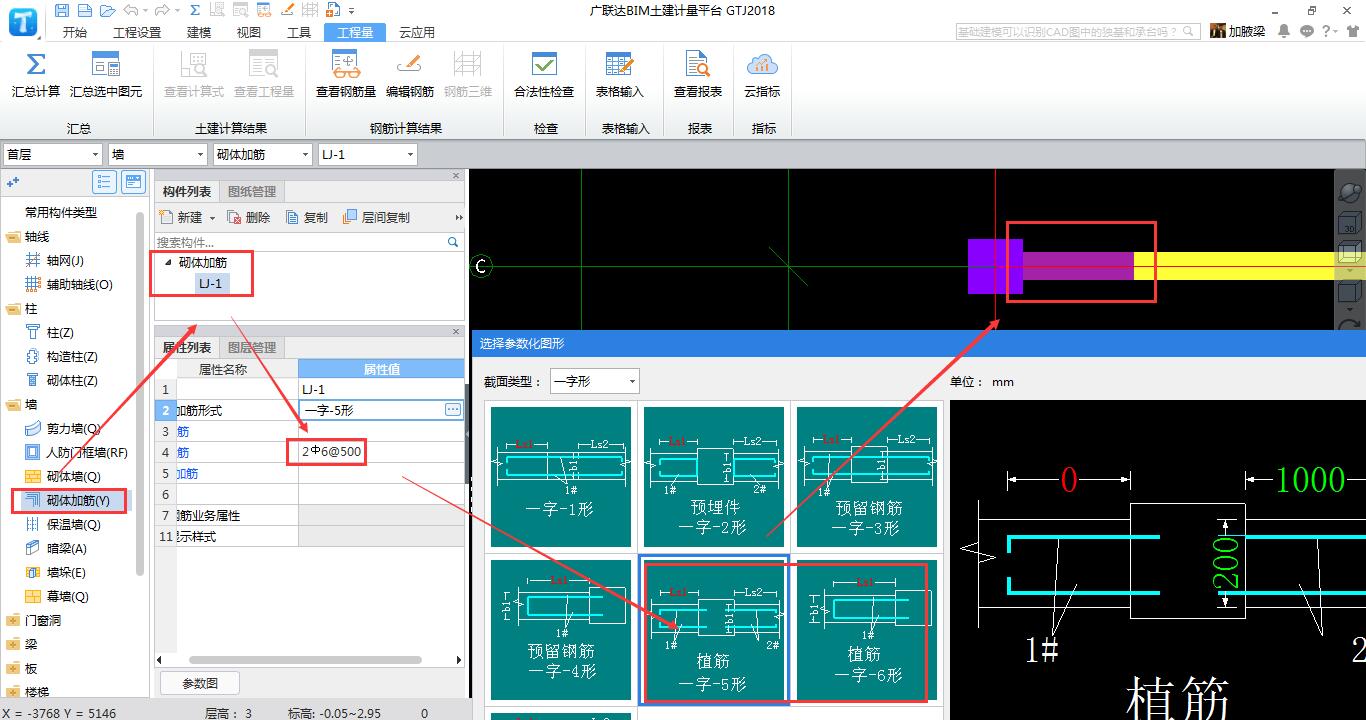
Task: Click the search magnifier in component list
Action: click(453, 242)
